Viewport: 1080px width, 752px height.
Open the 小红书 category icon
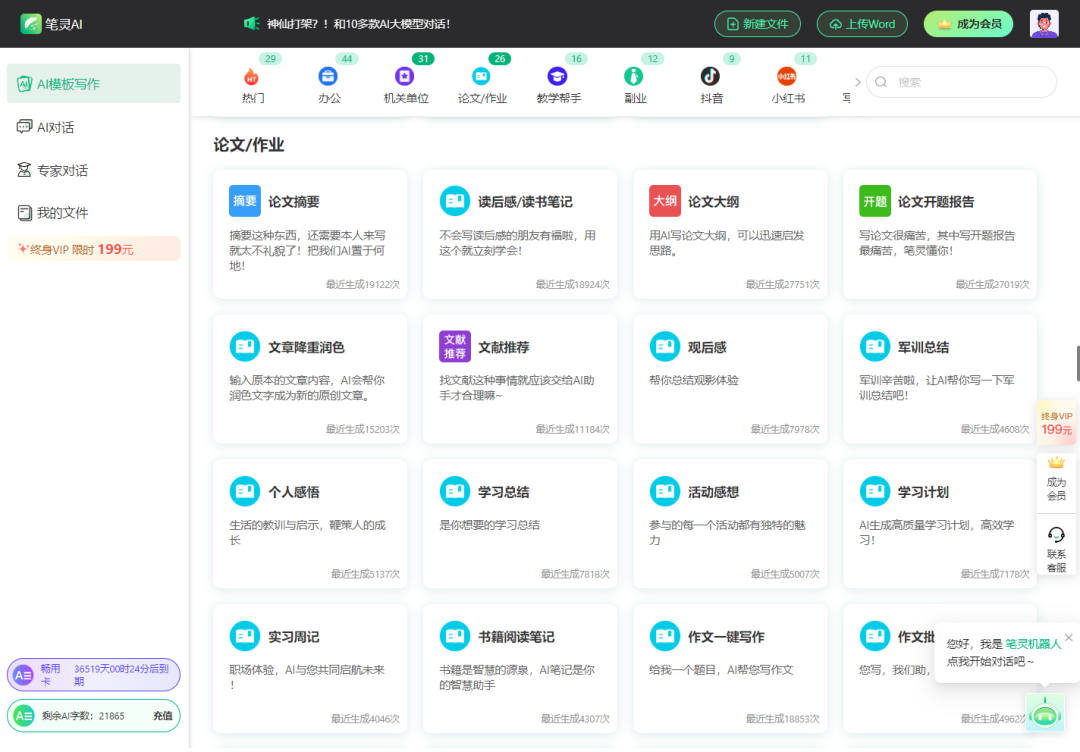pyautogui.click(x=788, y=74)
